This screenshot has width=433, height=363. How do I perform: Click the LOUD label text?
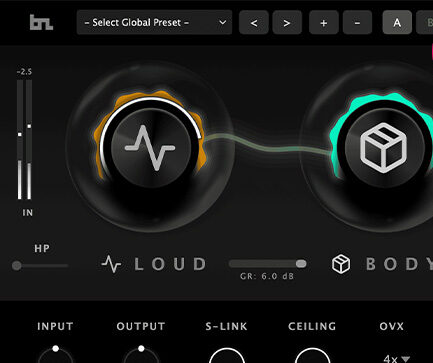pyautogui.click(x=170, y=264)
